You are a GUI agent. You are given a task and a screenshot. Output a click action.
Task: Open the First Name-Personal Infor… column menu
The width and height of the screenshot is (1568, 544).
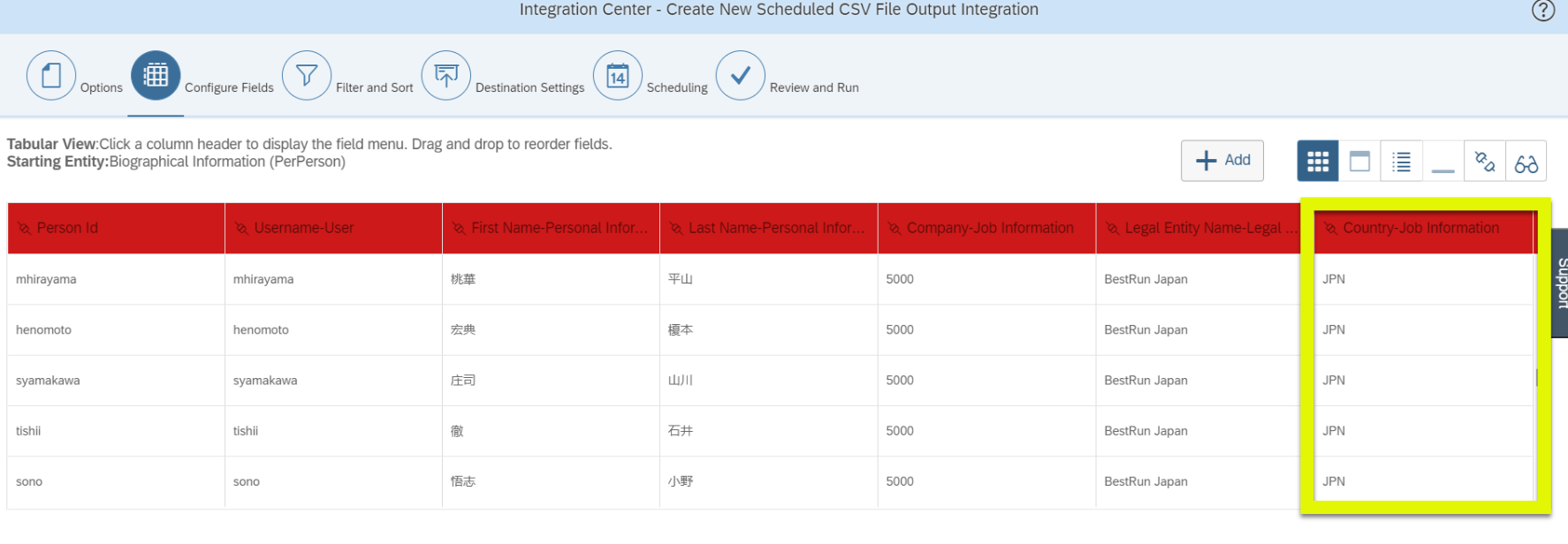[x=551, y=228]
